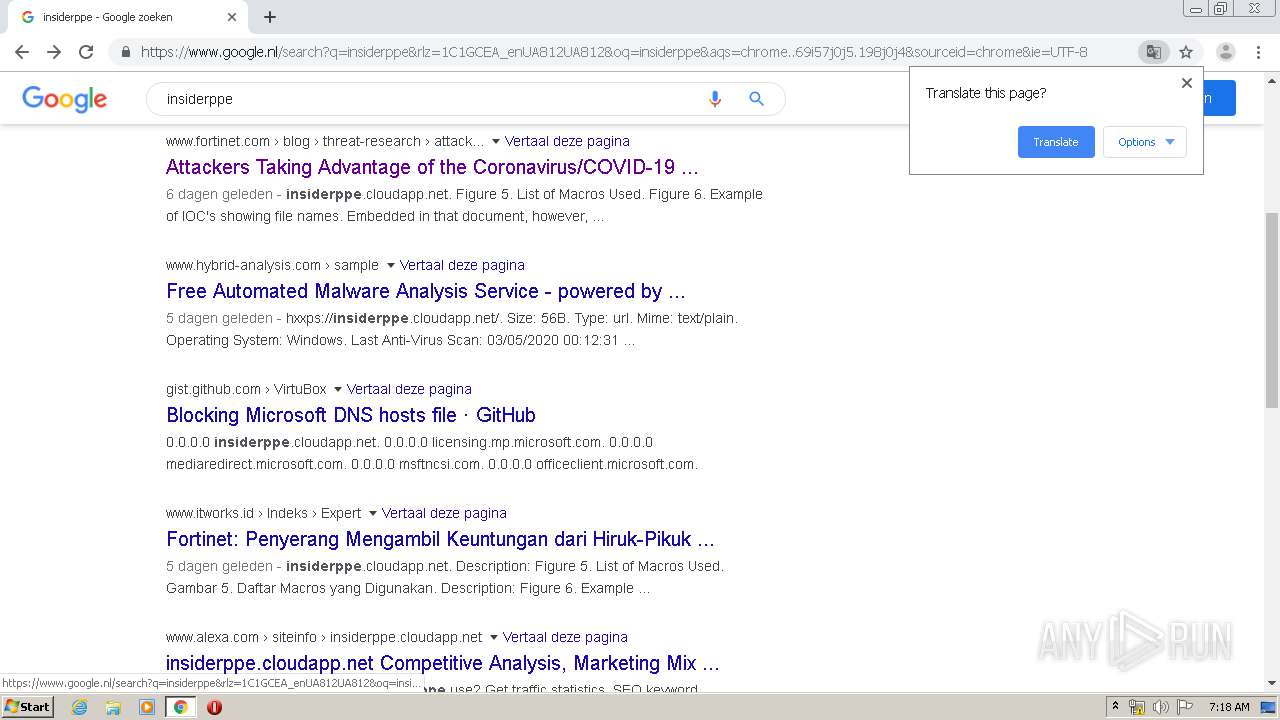This screenshot has width=1280, height=720.
Task: Click the network tray icon
Action: point(1137,707)
